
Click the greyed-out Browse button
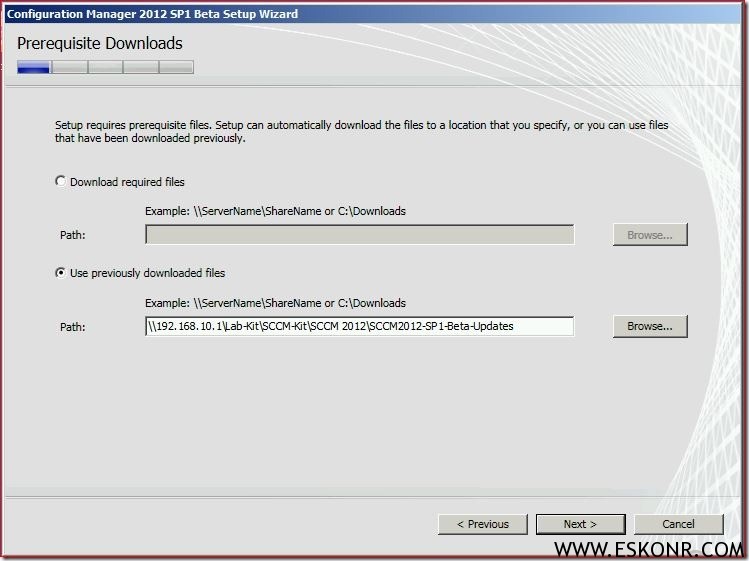tap(650, 235)
